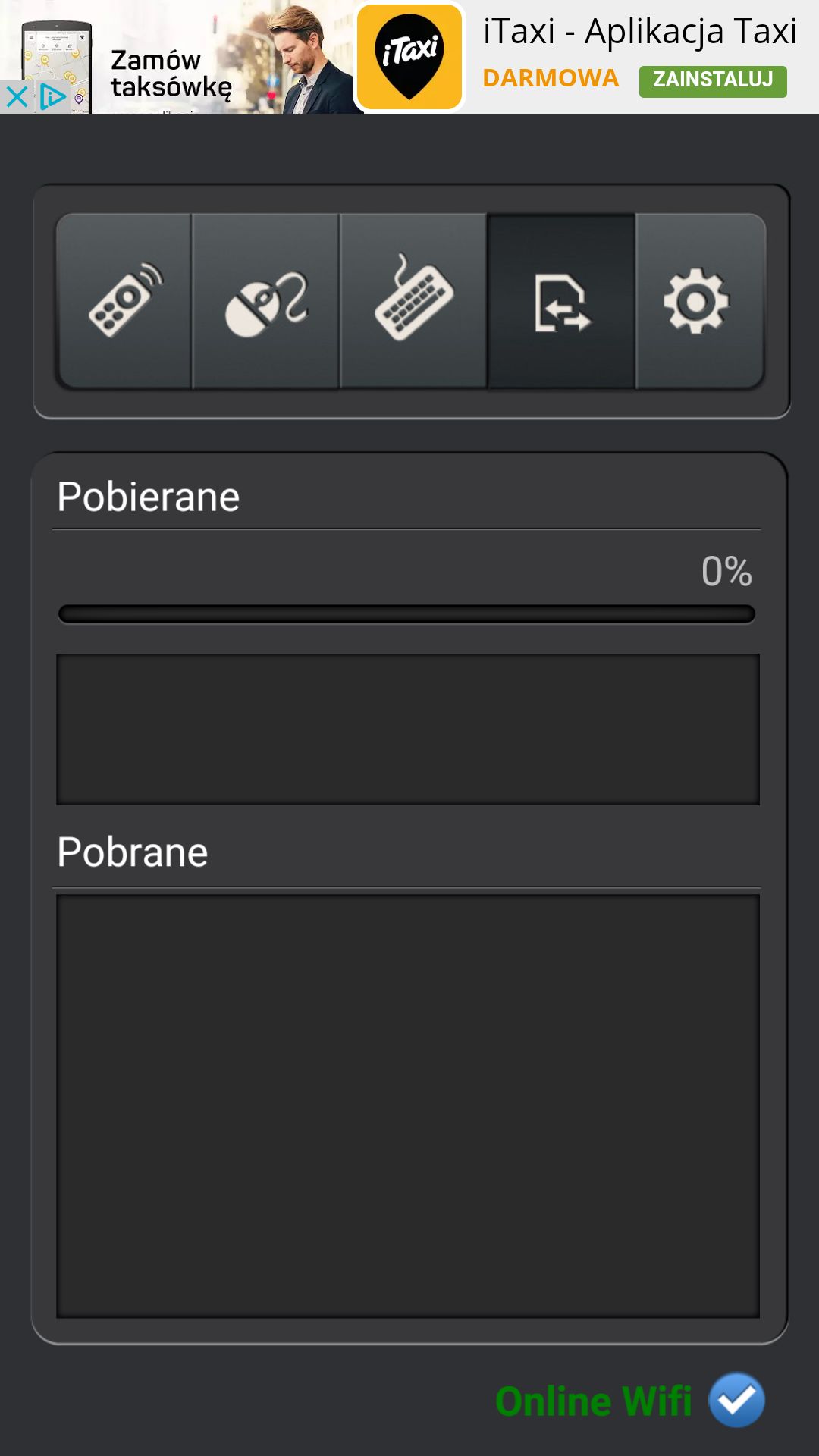Tap the AdChoices triangle icon
Screen dimensions: 819x1456
point(53,97)
